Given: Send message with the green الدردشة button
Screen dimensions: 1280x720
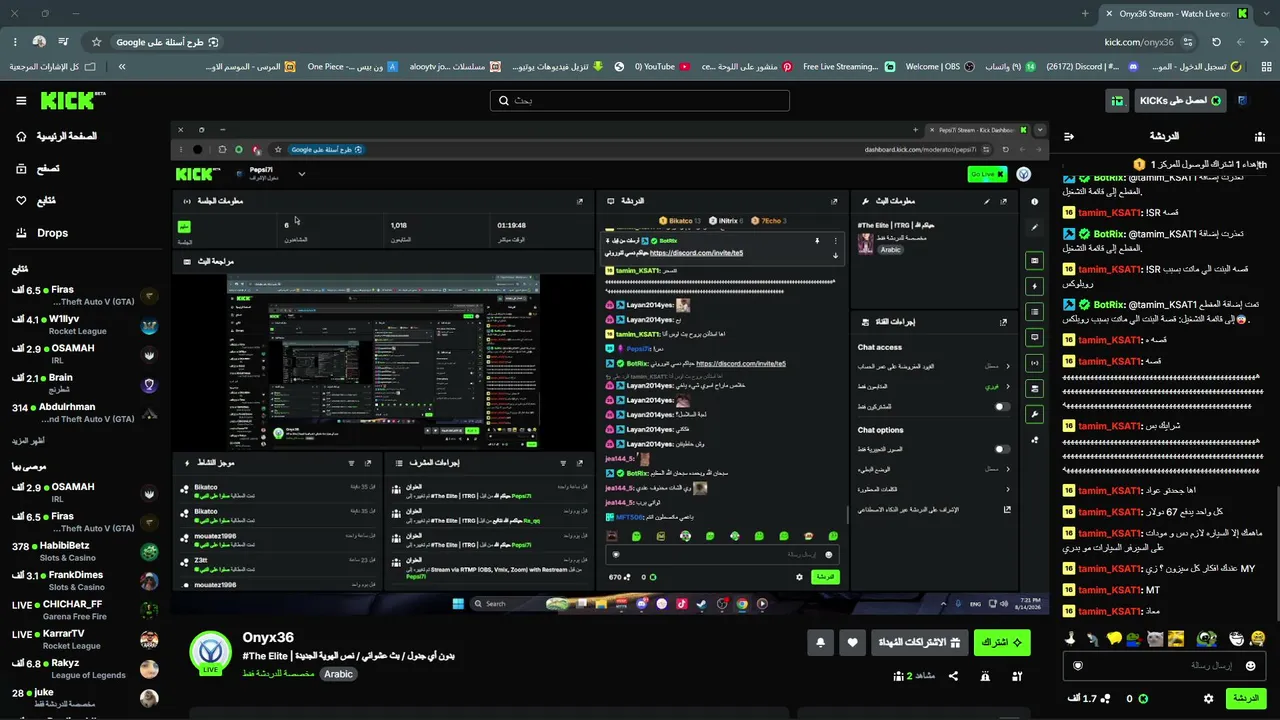Looking at the screenshot, I should pos(1246,698).
